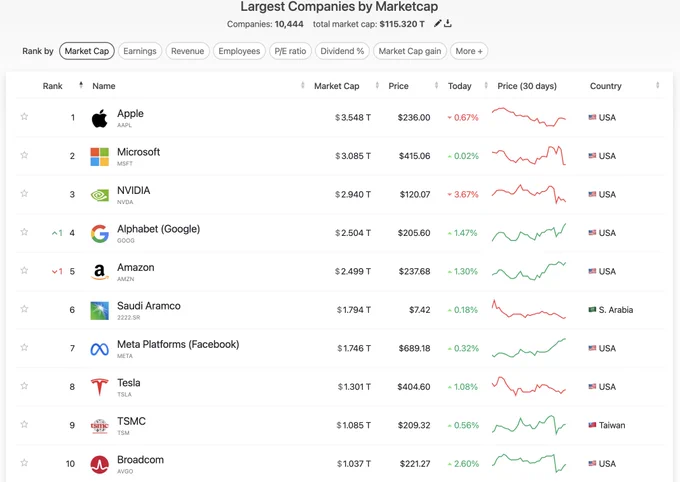Click the Amazon logo icon
This screenshot has height=482, width=680.
(99, 272)
